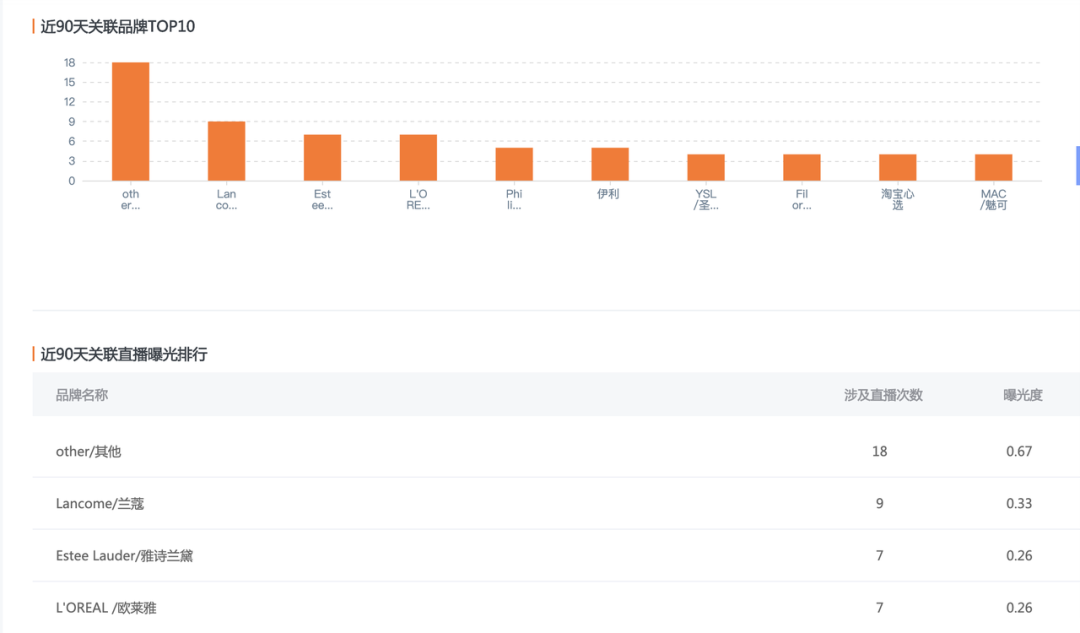Image resolution: width=1080 pixels, height=633 pixels.
Task: Select the 淘宝心选 bar in the chart
Action: pyautogui.click(x=897, y=167)
